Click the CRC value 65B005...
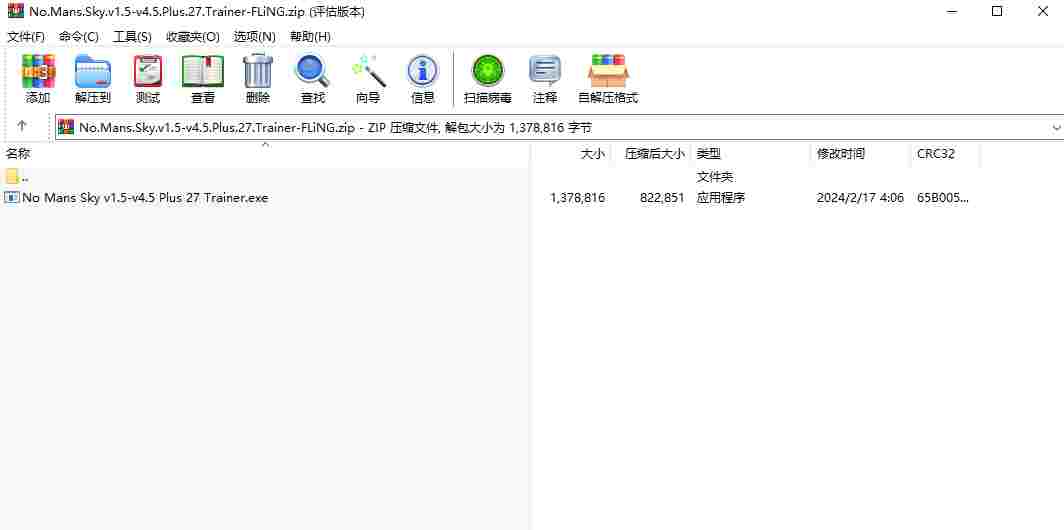 click(942, 198)
